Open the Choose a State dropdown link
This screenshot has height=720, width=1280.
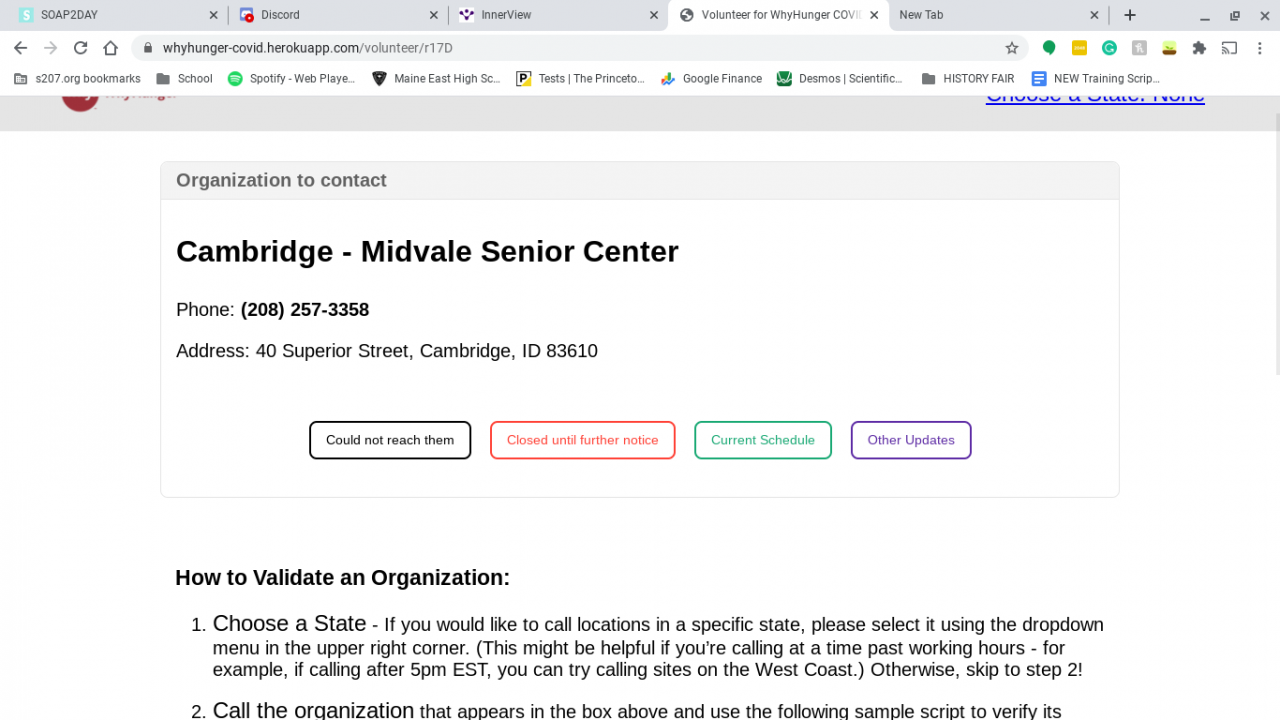(1095, 97)
